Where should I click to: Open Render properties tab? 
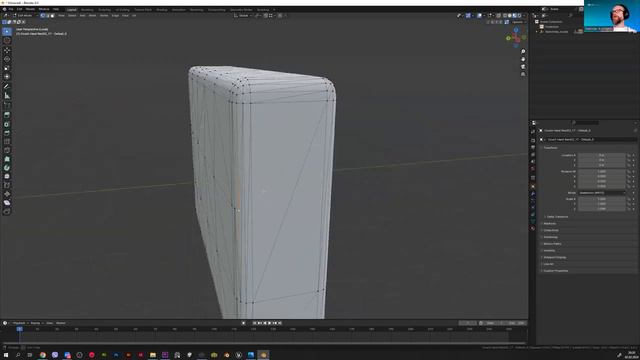(533, 140)
